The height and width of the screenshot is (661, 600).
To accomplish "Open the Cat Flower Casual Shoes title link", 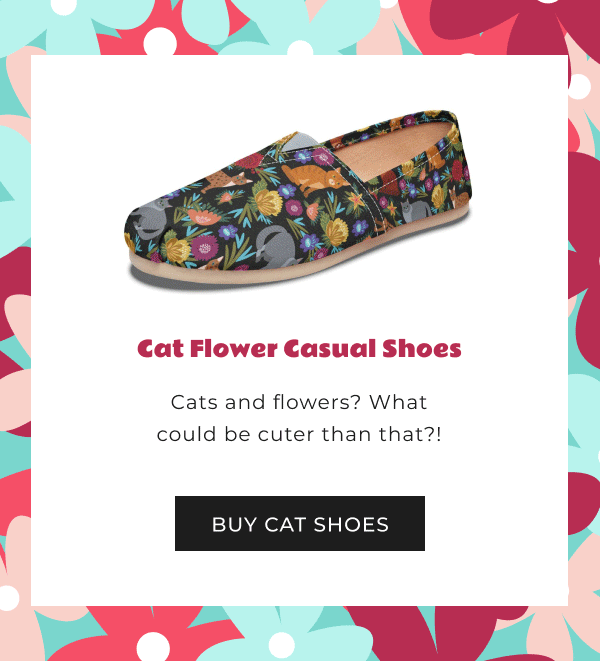I will pyautogui.click(x=299, y=348).
